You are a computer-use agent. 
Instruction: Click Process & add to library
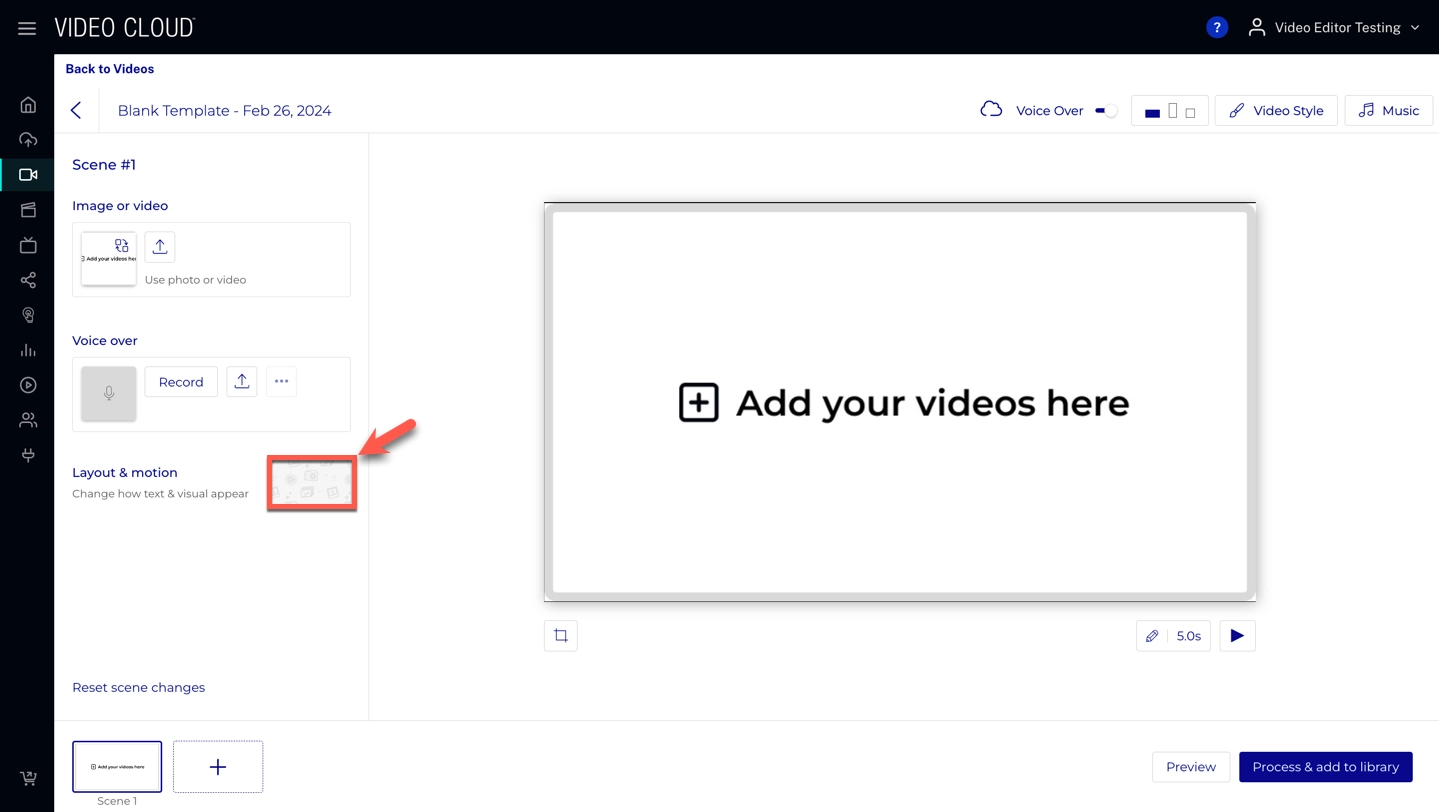tap(1325, 767)
